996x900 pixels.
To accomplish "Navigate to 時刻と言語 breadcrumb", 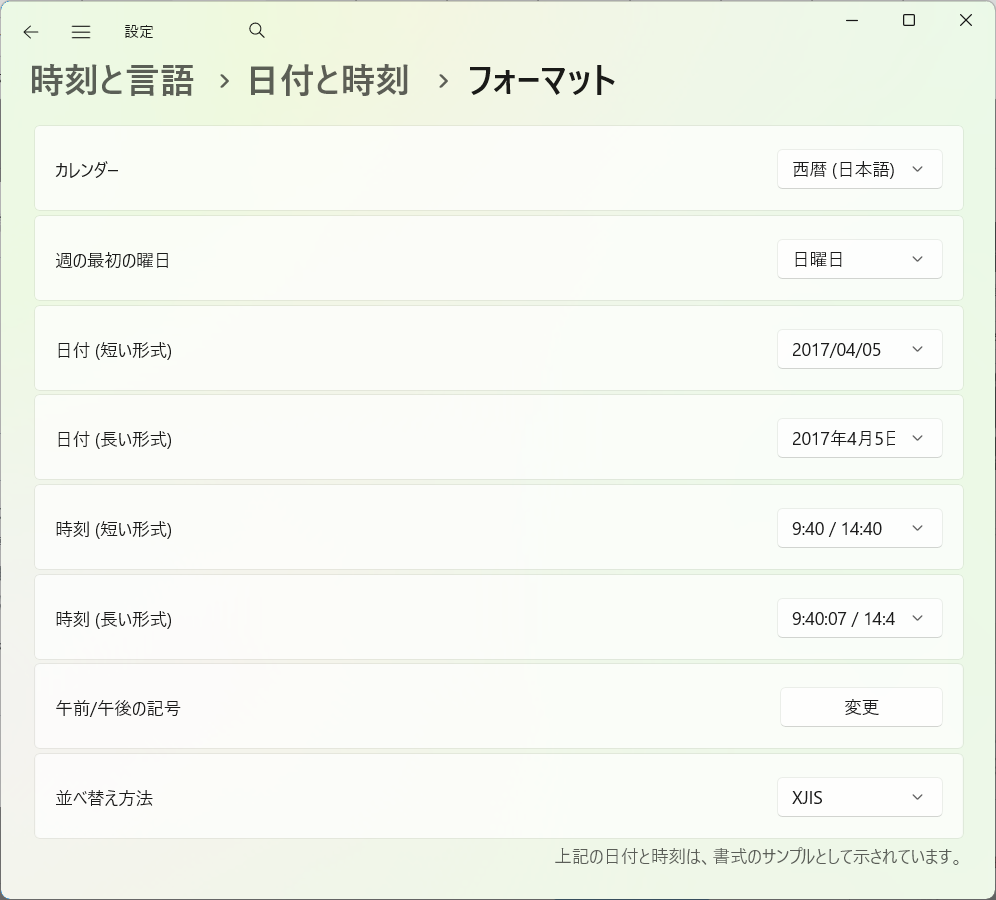I will tap(112, 81).
